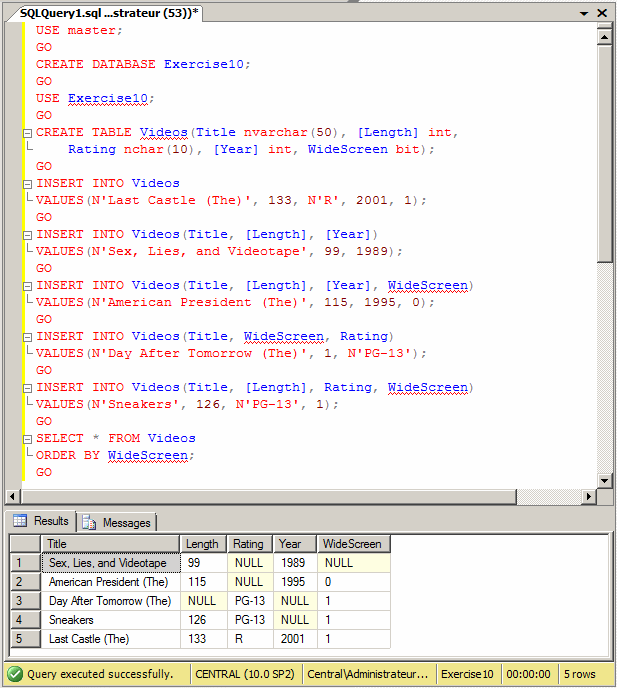Viewport: 617px width, 688px height.
Task: Click the Results grid icon
Action: [x=20, y=520]
